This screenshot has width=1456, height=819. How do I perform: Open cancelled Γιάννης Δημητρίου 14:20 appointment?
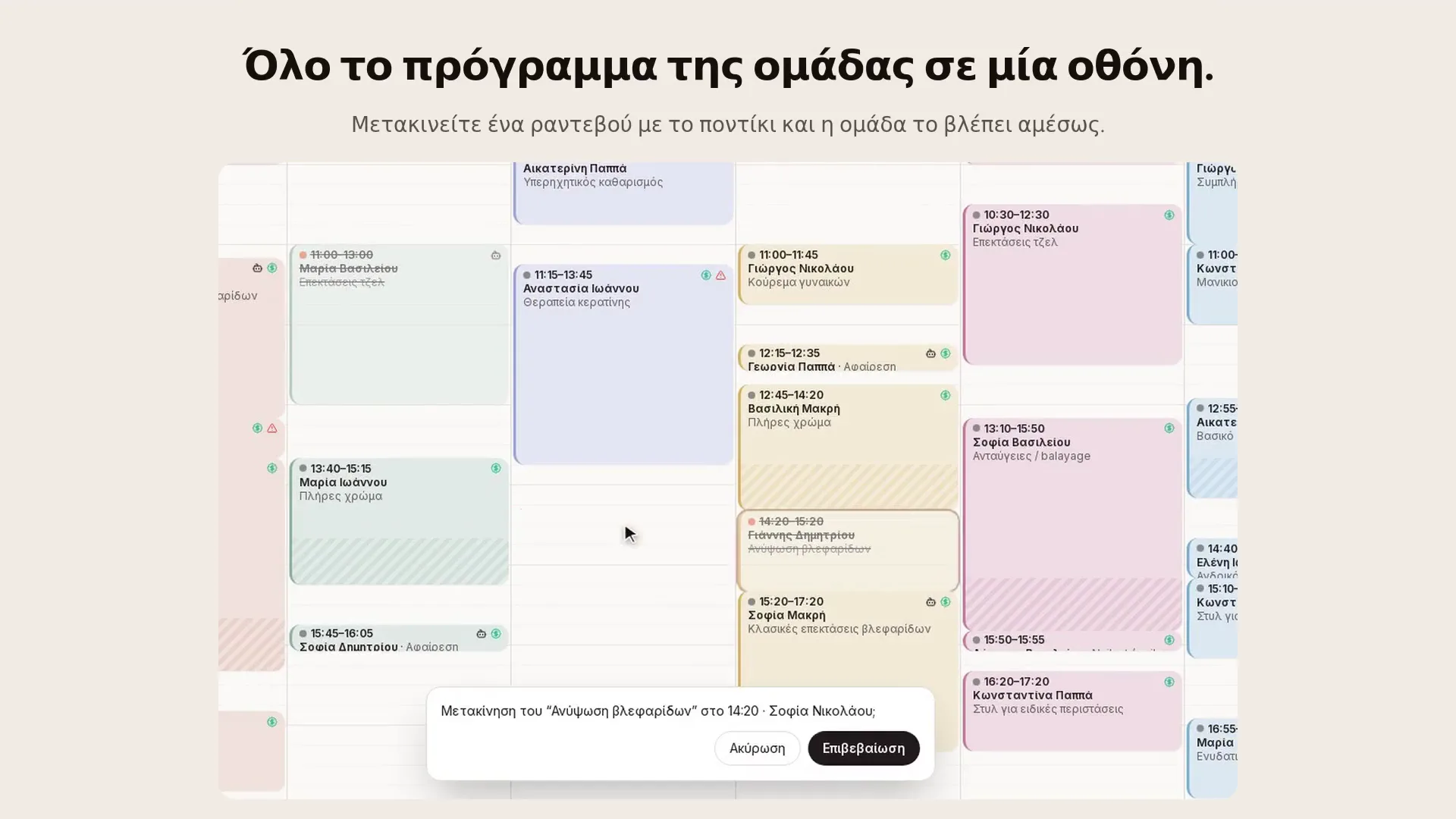[848, 551]
